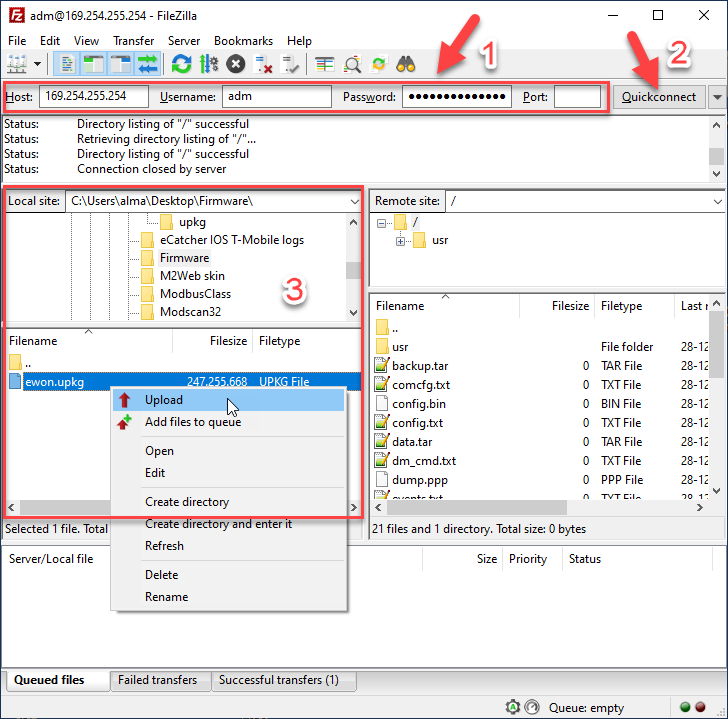The width and height of the screenshot is (728, 719).
Task: Collapse the remote root folder node
Action: pyautogui.click(x=381, y=224)
